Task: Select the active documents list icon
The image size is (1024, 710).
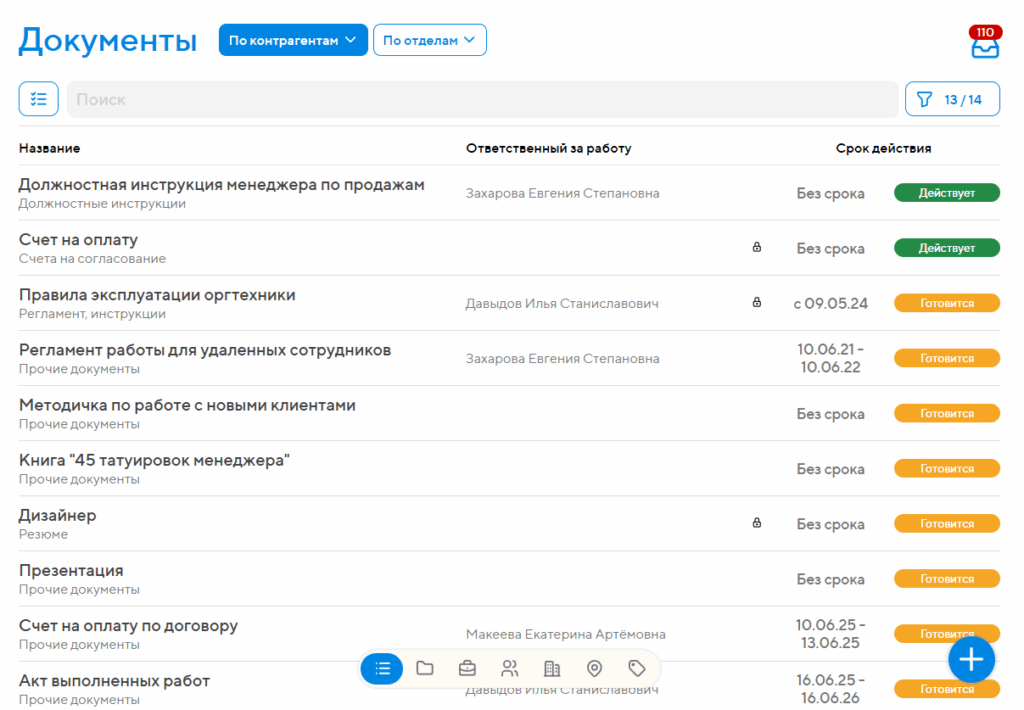Action: pyautogui.click(x=382, y=668)
